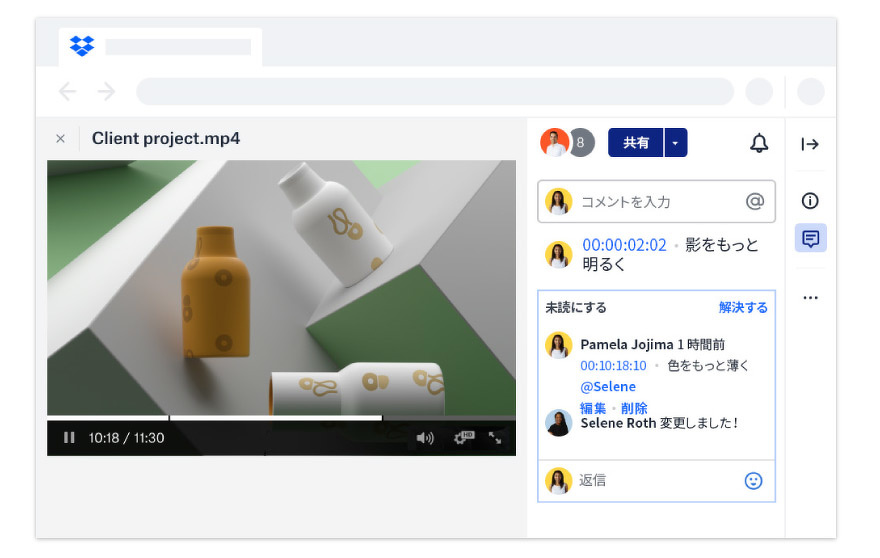The image size is (880, 558).
Task: Click the 共有 share button
Action: [635, 143]
